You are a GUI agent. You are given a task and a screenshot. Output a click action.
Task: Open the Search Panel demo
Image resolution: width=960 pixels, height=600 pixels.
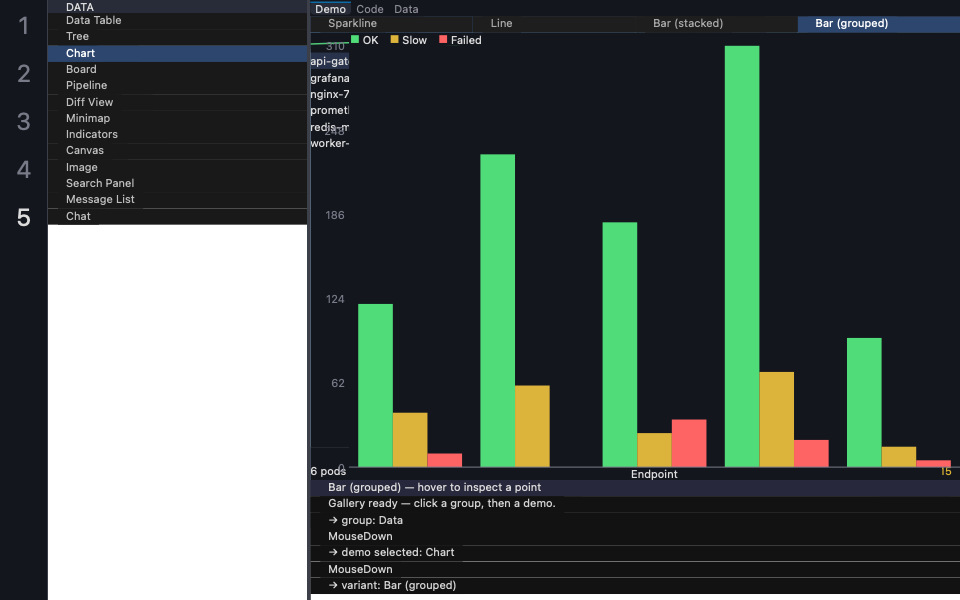pos(177,184)
